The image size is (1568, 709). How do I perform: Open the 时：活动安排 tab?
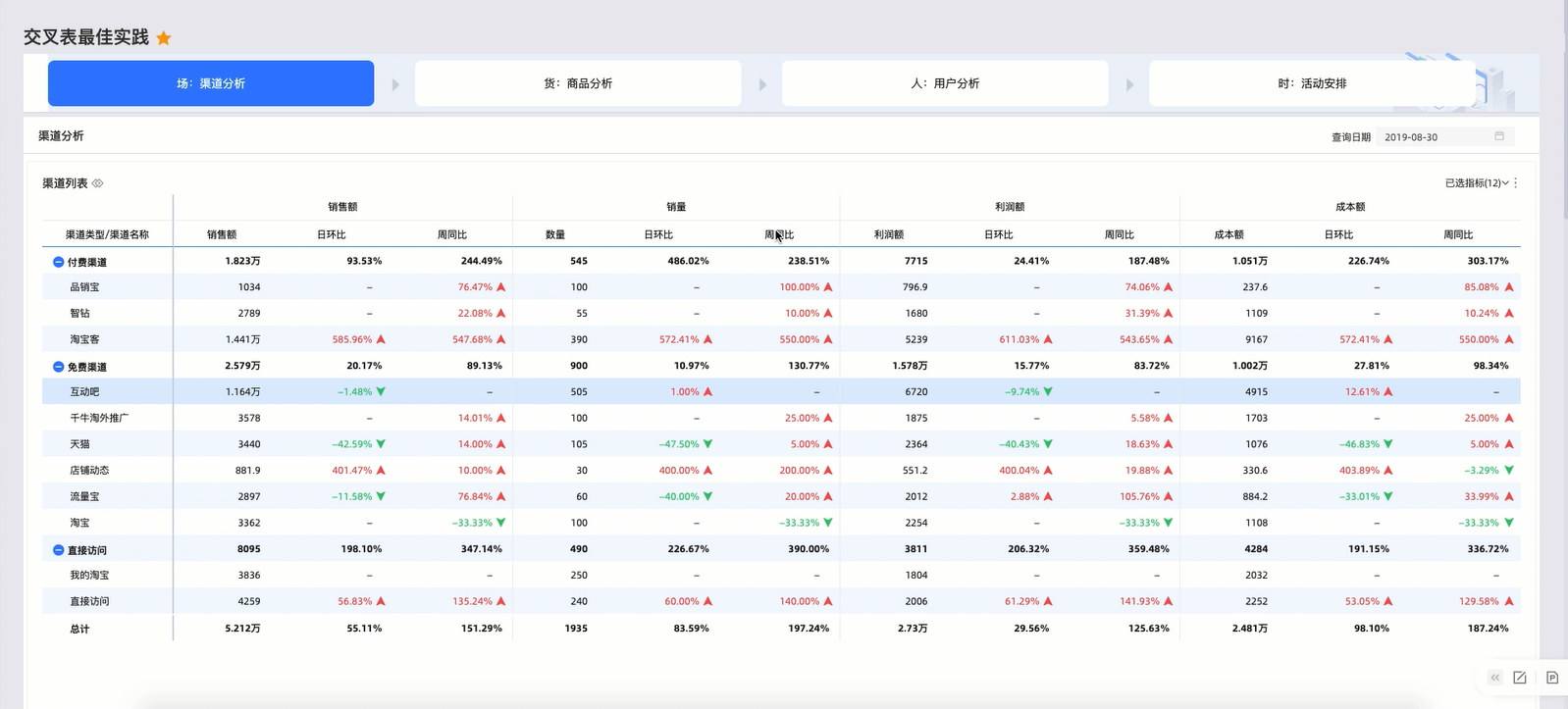pos(1311,83)
